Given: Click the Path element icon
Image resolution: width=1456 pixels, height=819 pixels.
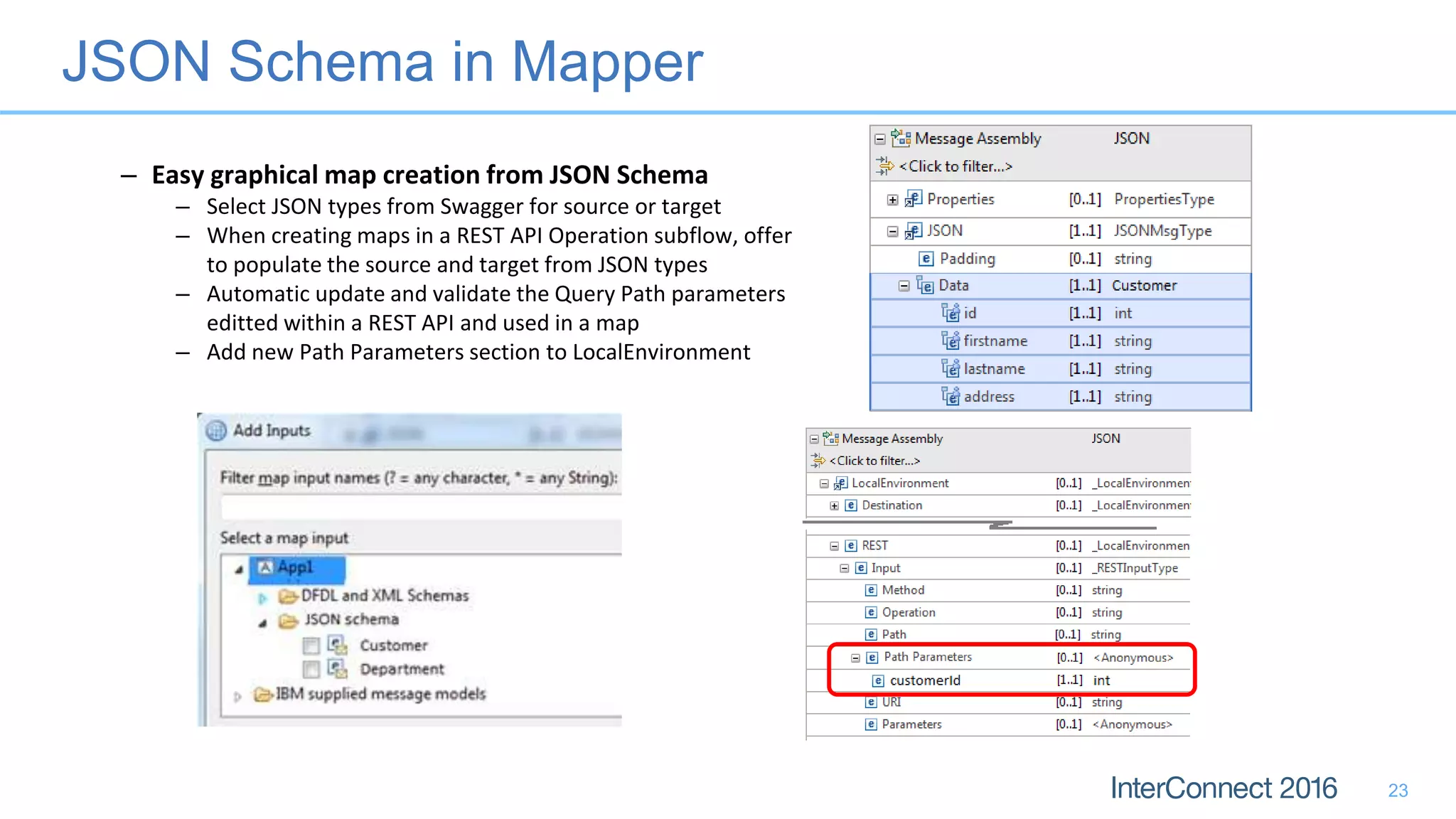Looking at the screenshot, I should tap(871, 634).
